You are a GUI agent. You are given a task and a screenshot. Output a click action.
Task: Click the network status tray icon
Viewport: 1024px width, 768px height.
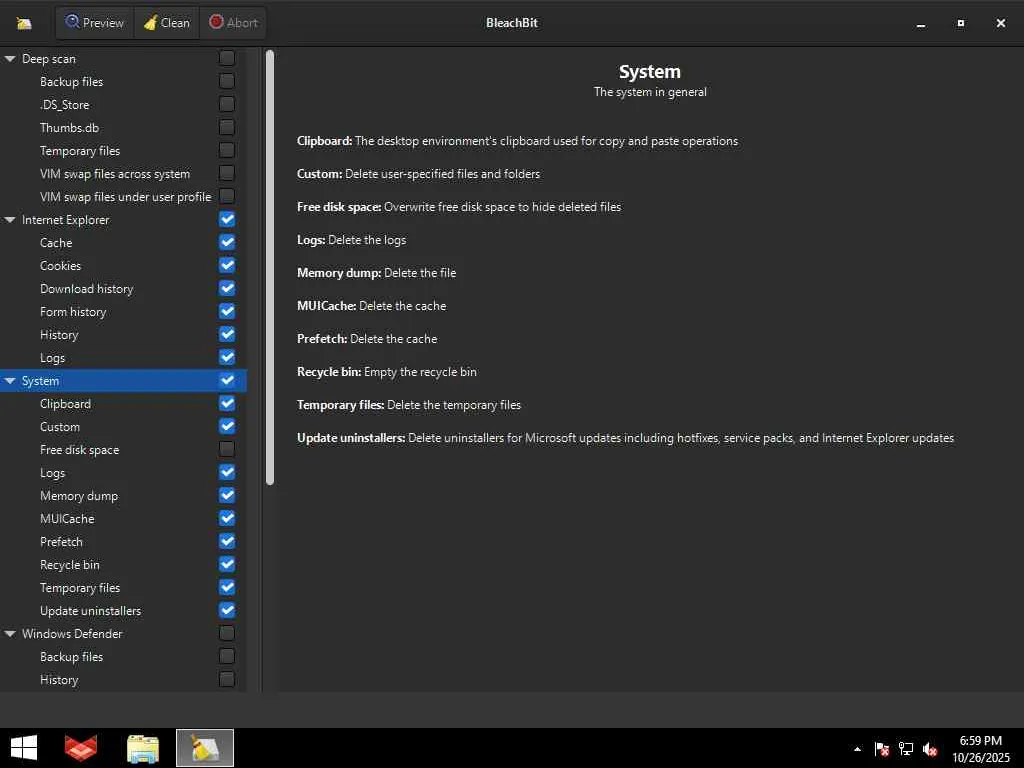coord(906,749)
